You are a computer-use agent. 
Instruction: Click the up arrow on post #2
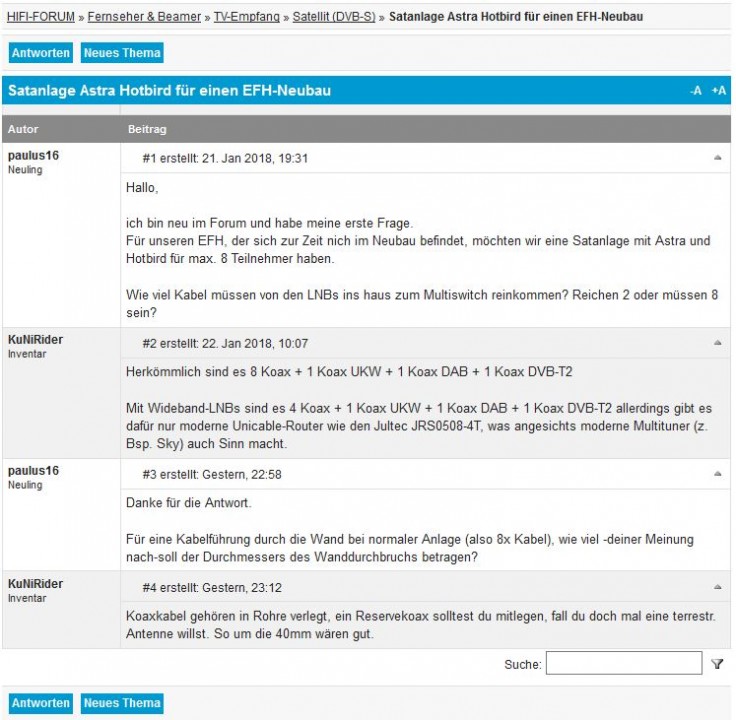[x=717, y=343]
